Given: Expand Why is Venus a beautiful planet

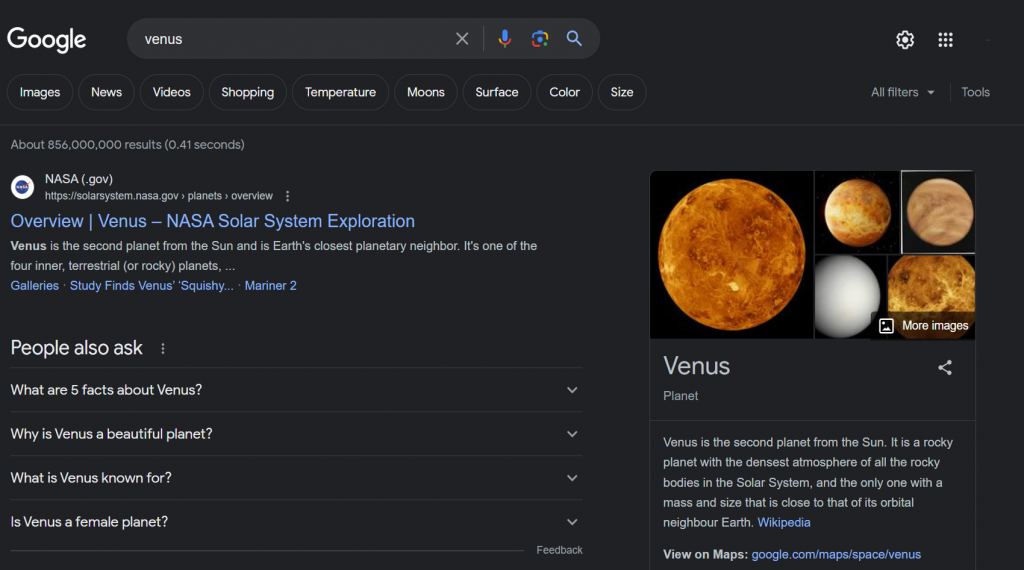Looking at the screenshot, I should click(x=296, y=434).
